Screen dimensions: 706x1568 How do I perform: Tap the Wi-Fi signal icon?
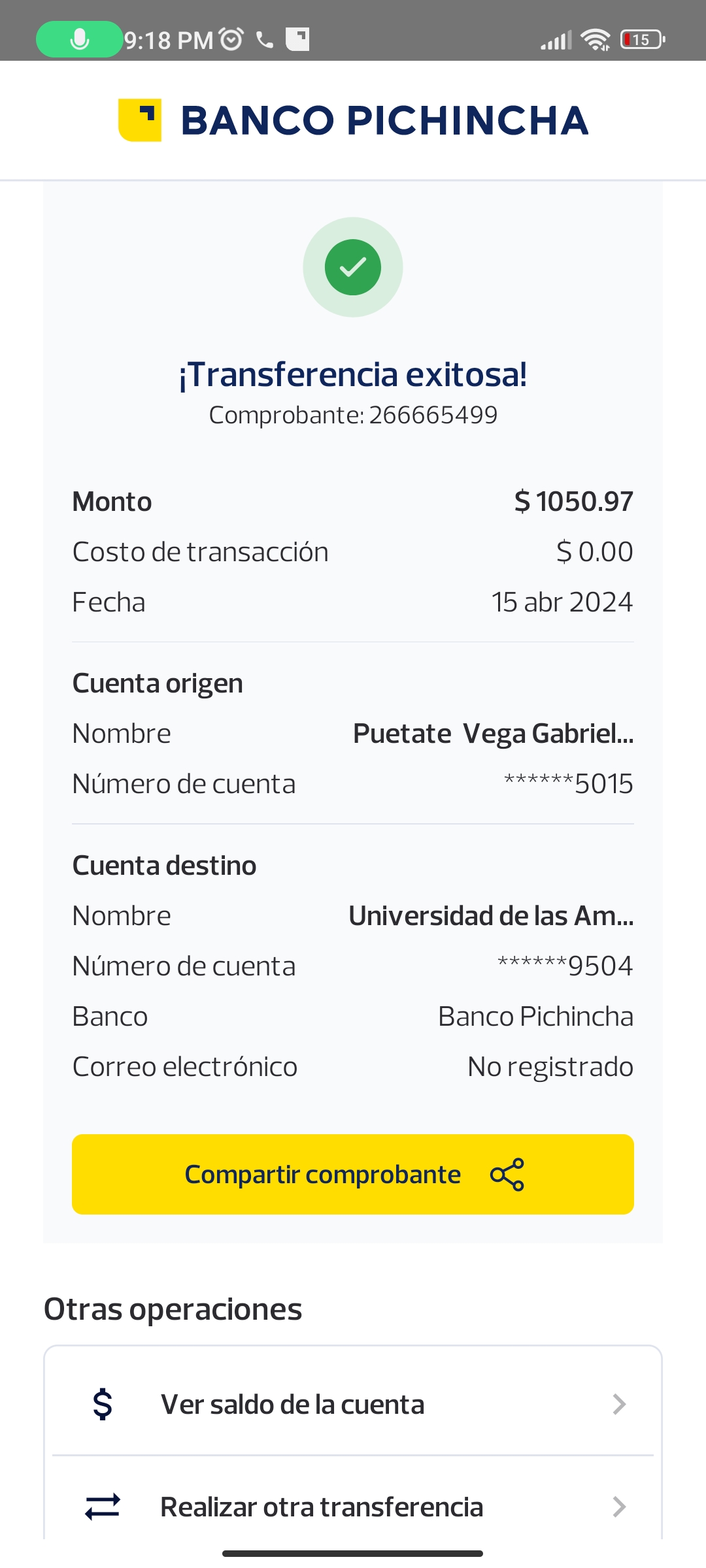[x=596, y=39]
